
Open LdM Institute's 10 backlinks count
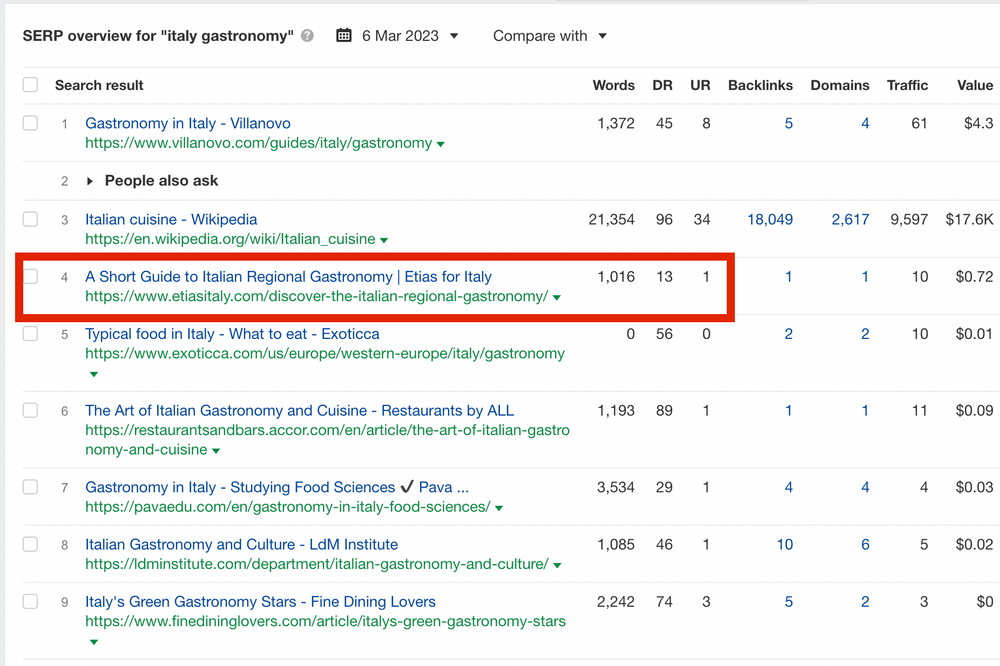784,544
